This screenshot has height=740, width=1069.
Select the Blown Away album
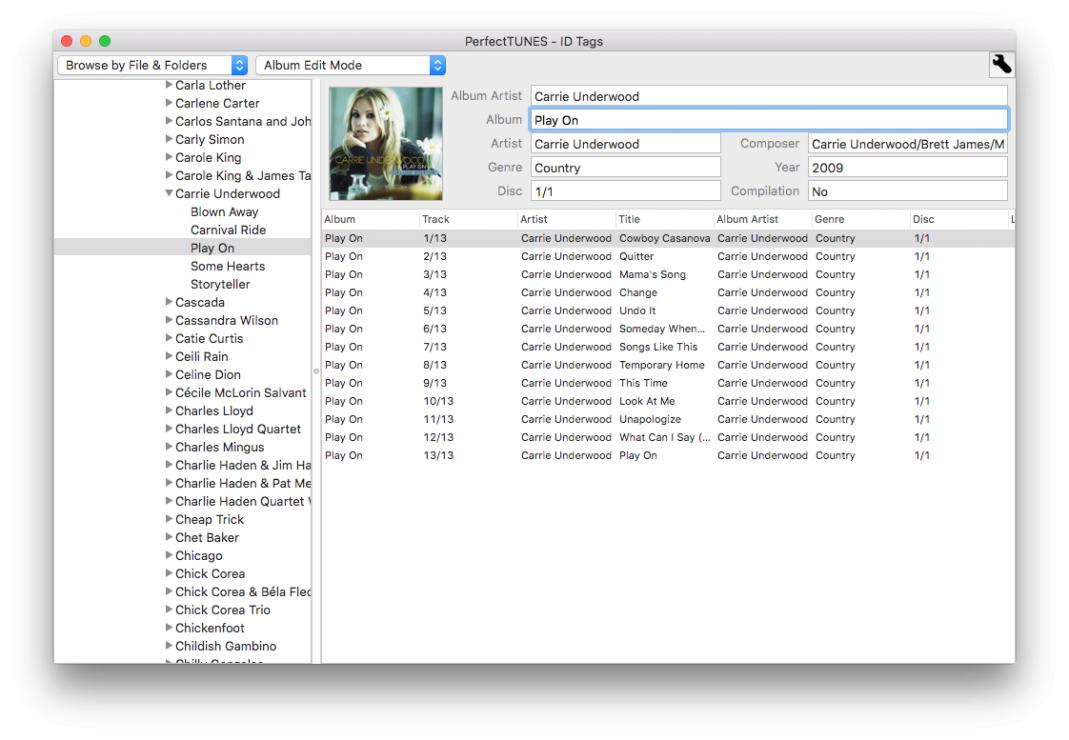(x=224, y=212)
